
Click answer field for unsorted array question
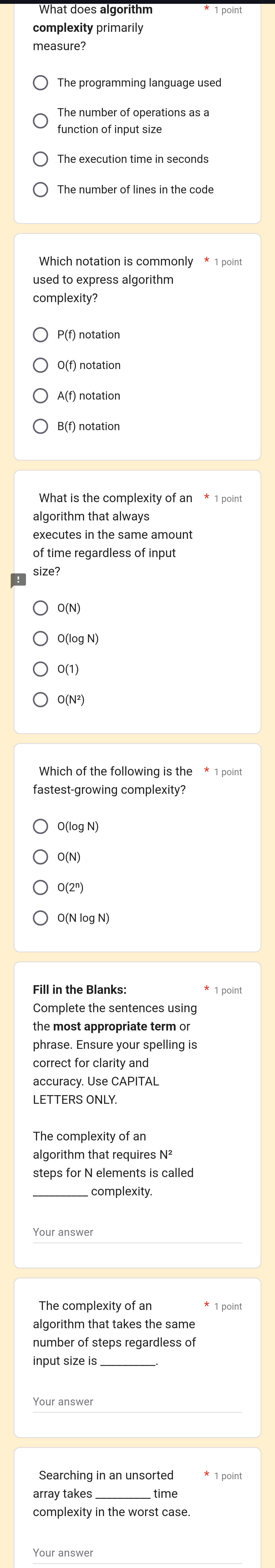[x=137, y=1553]
